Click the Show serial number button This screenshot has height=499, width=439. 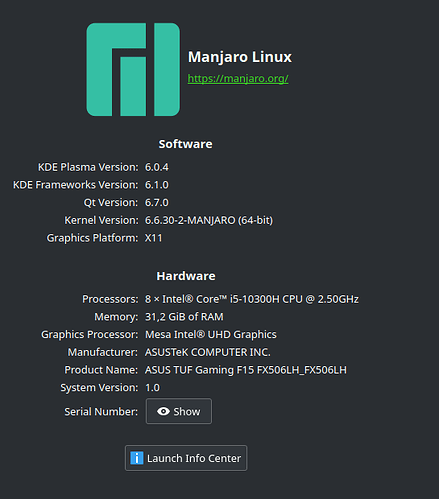point(179,411)
